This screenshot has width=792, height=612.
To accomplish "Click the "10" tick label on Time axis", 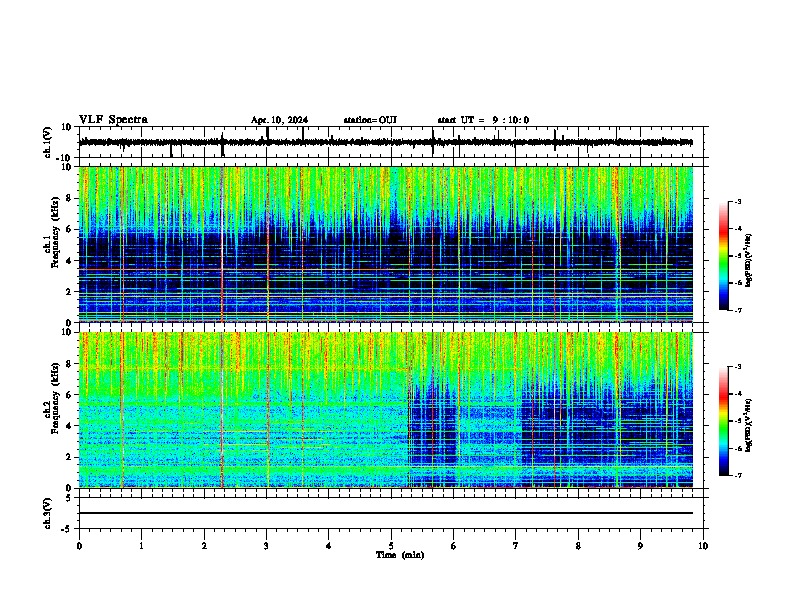I will tap(703, 546).
